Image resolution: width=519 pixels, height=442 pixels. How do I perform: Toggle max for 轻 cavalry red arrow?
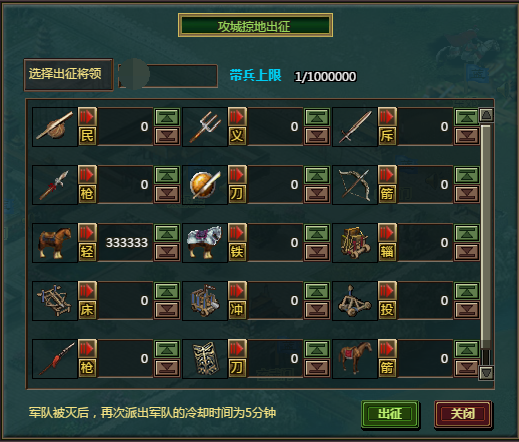87,233
